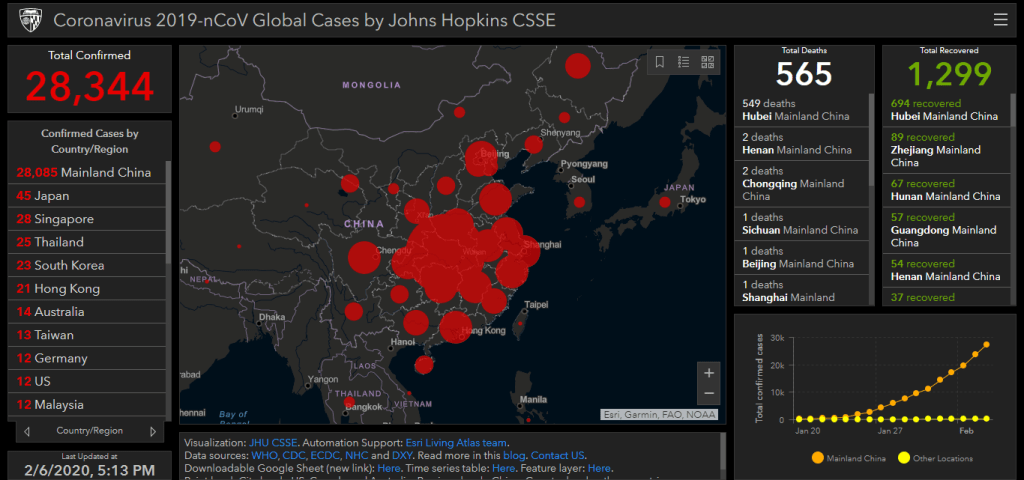Viewport: 1024px width, 480px height.
Task: Open the hamburger menu in the header
Action: pos(1000,20)
